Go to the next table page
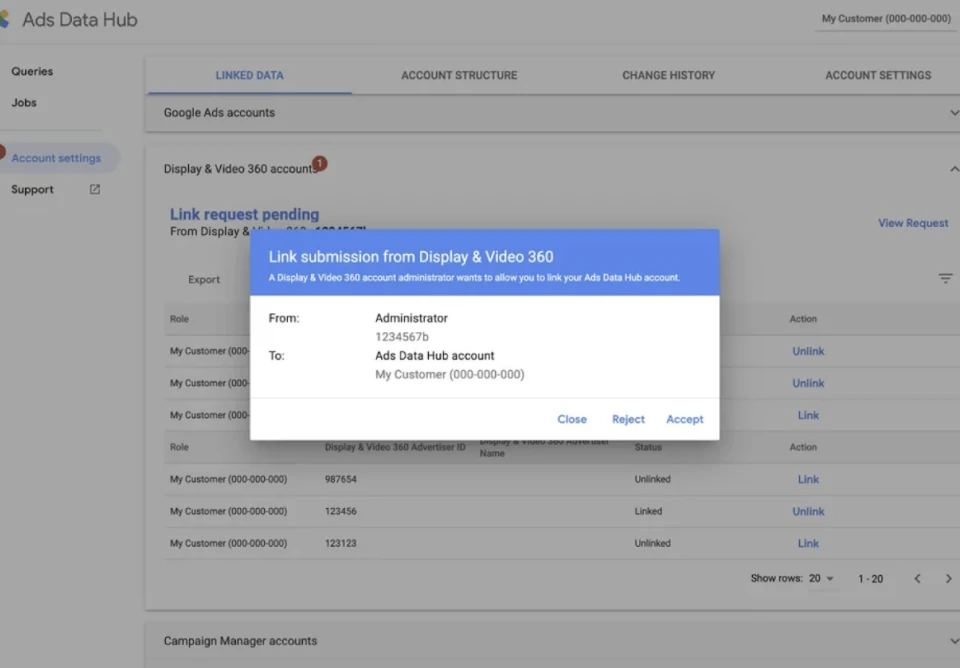 948,579
